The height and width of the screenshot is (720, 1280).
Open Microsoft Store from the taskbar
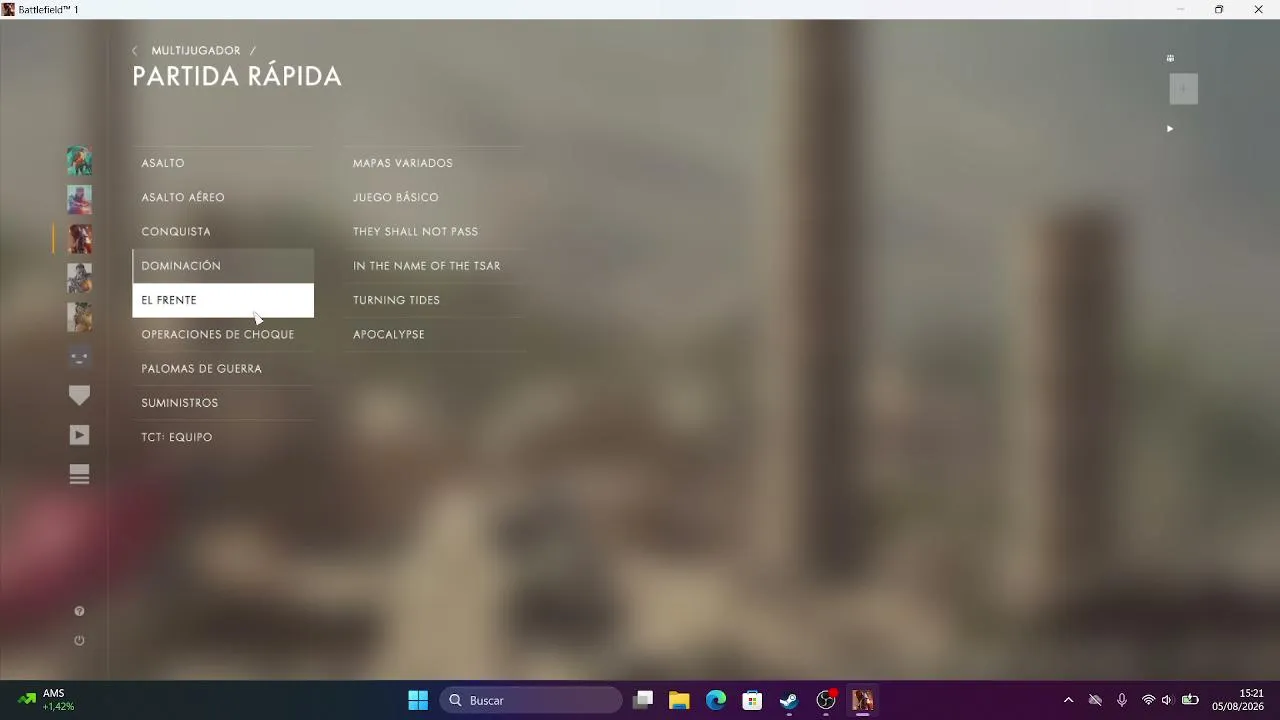[752, 700]
